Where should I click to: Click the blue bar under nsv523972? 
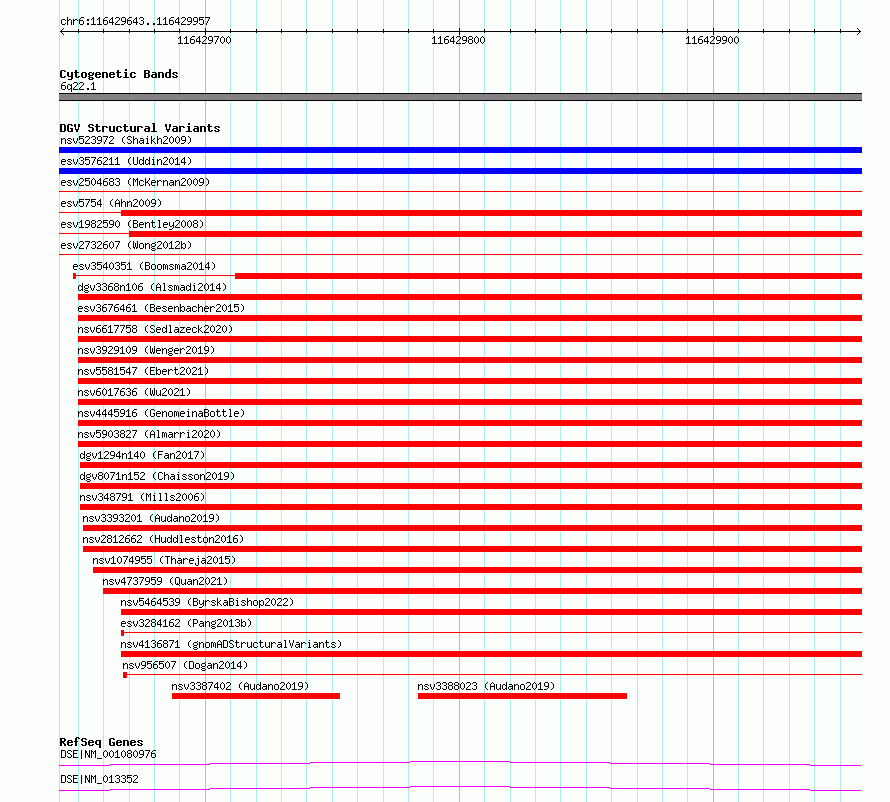click(x=460, y=150)
